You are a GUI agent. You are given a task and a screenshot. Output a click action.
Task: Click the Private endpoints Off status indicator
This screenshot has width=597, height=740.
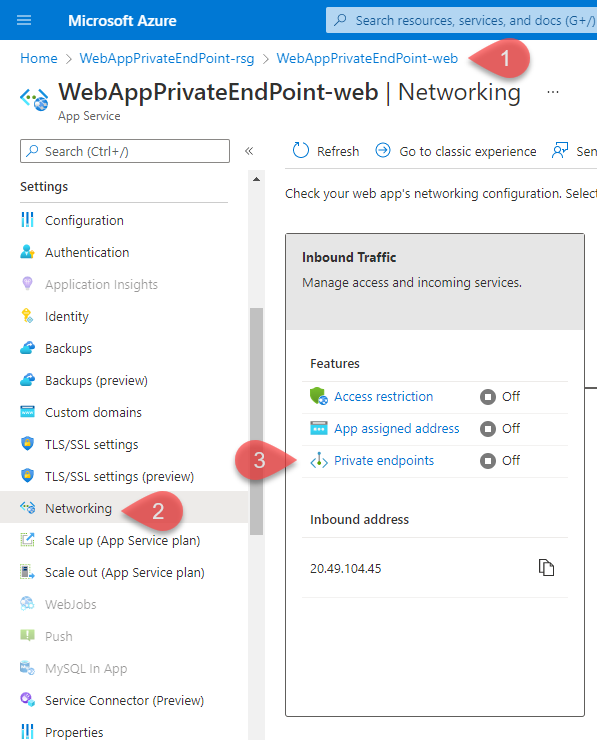tap(500, 461)
